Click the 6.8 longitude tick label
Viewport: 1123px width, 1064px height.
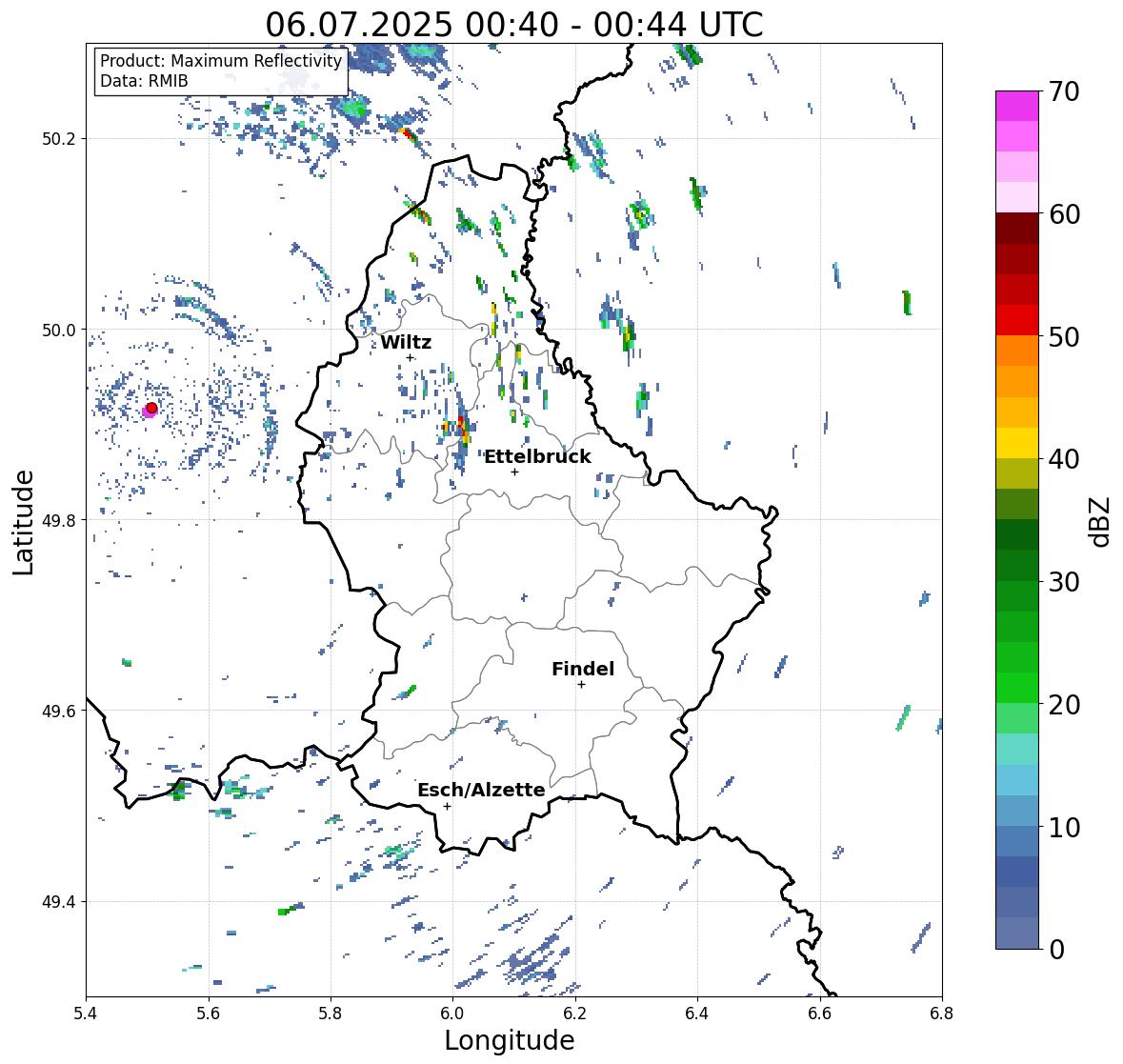[942, 1014]
